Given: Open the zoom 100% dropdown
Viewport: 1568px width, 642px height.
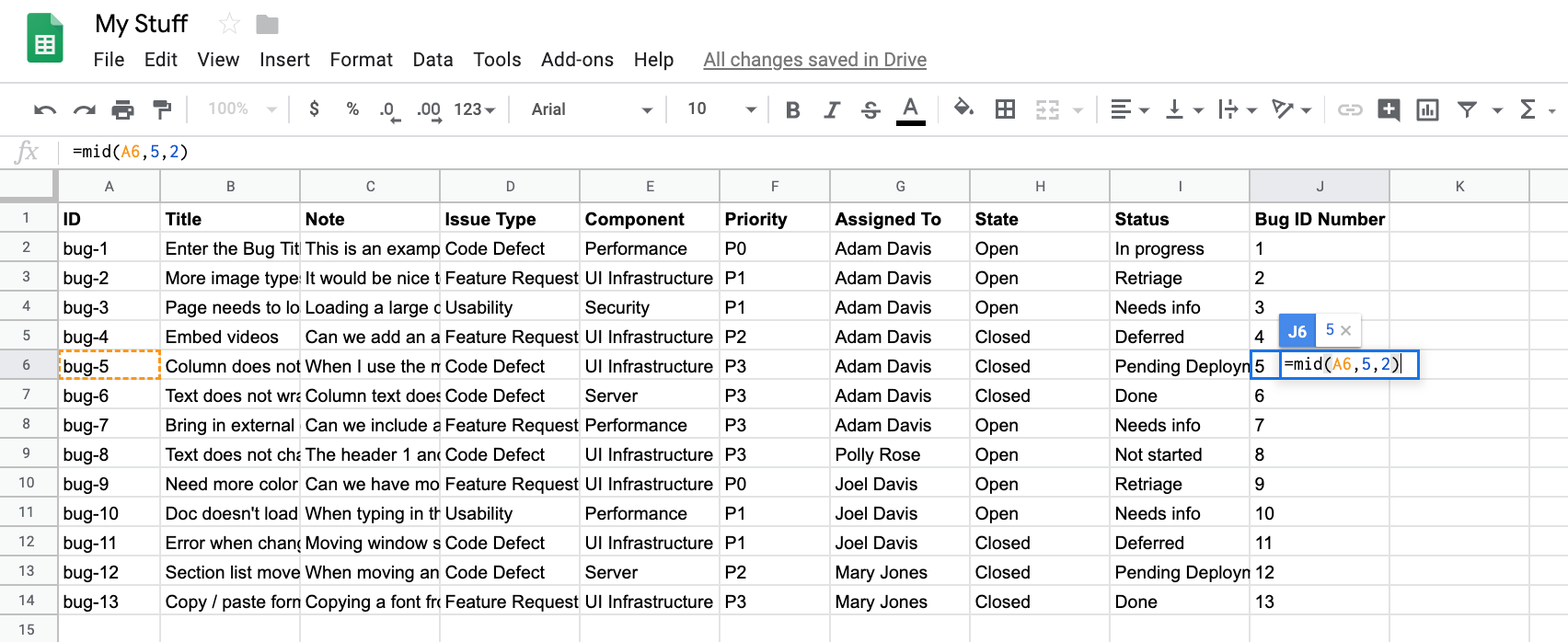Looking at the screenshot, I should tap(242, 109).
